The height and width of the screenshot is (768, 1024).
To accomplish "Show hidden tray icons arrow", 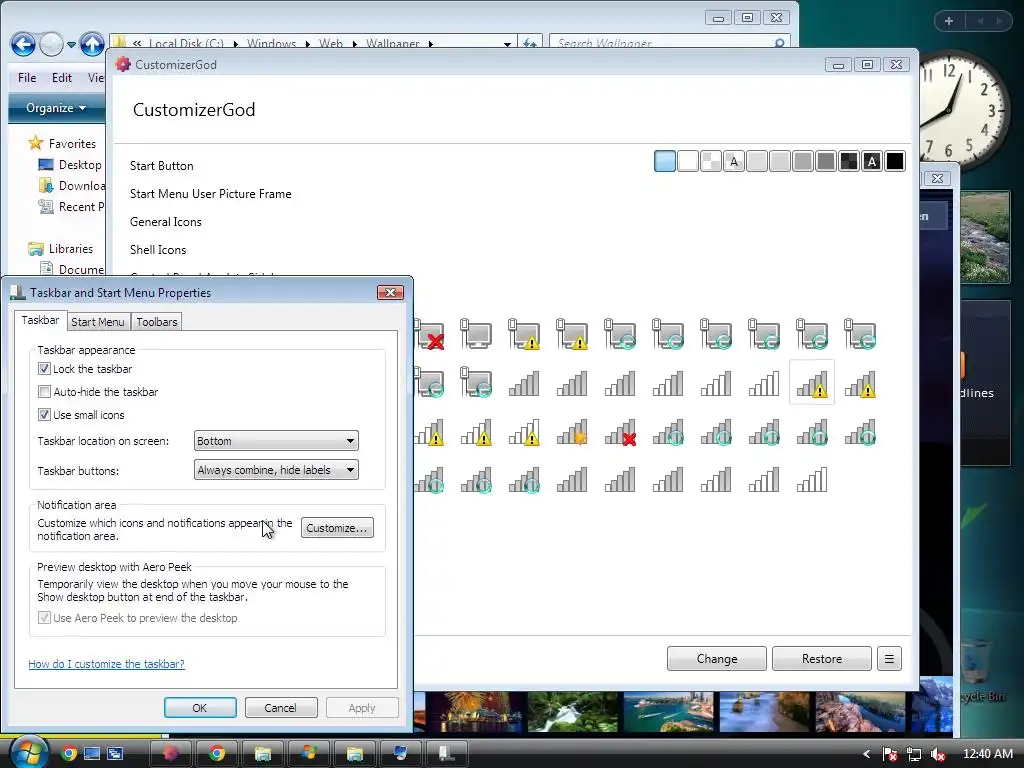I will [x=867, y=754].
